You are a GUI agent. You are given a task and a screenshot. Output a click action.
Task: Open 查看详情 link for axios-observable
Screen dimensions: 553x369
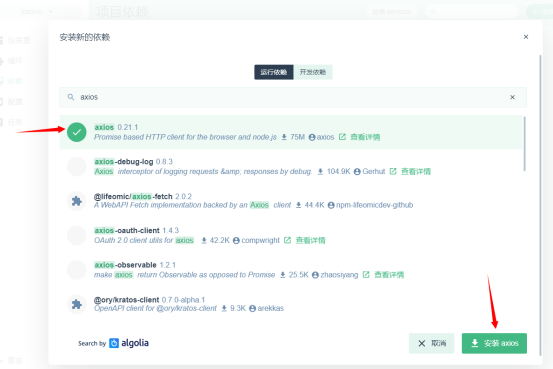tap(389, 275)
